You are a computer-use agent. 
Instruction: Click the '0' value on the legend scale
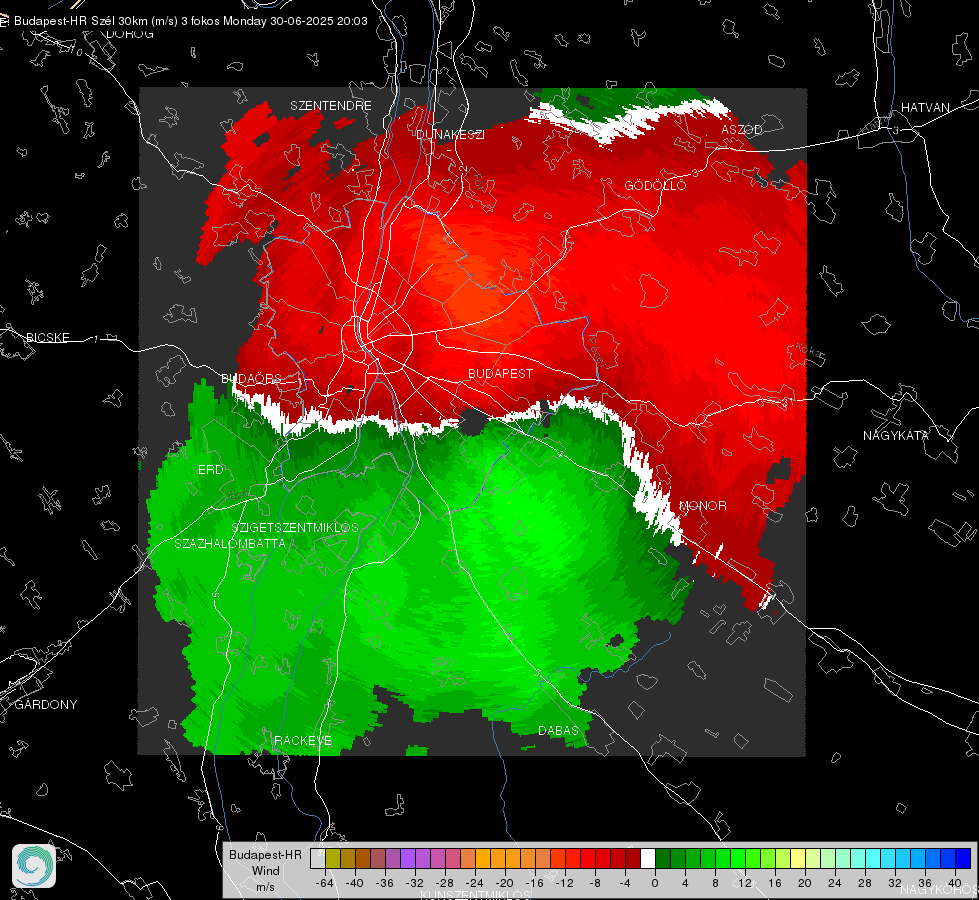click(x=654, y=883)
